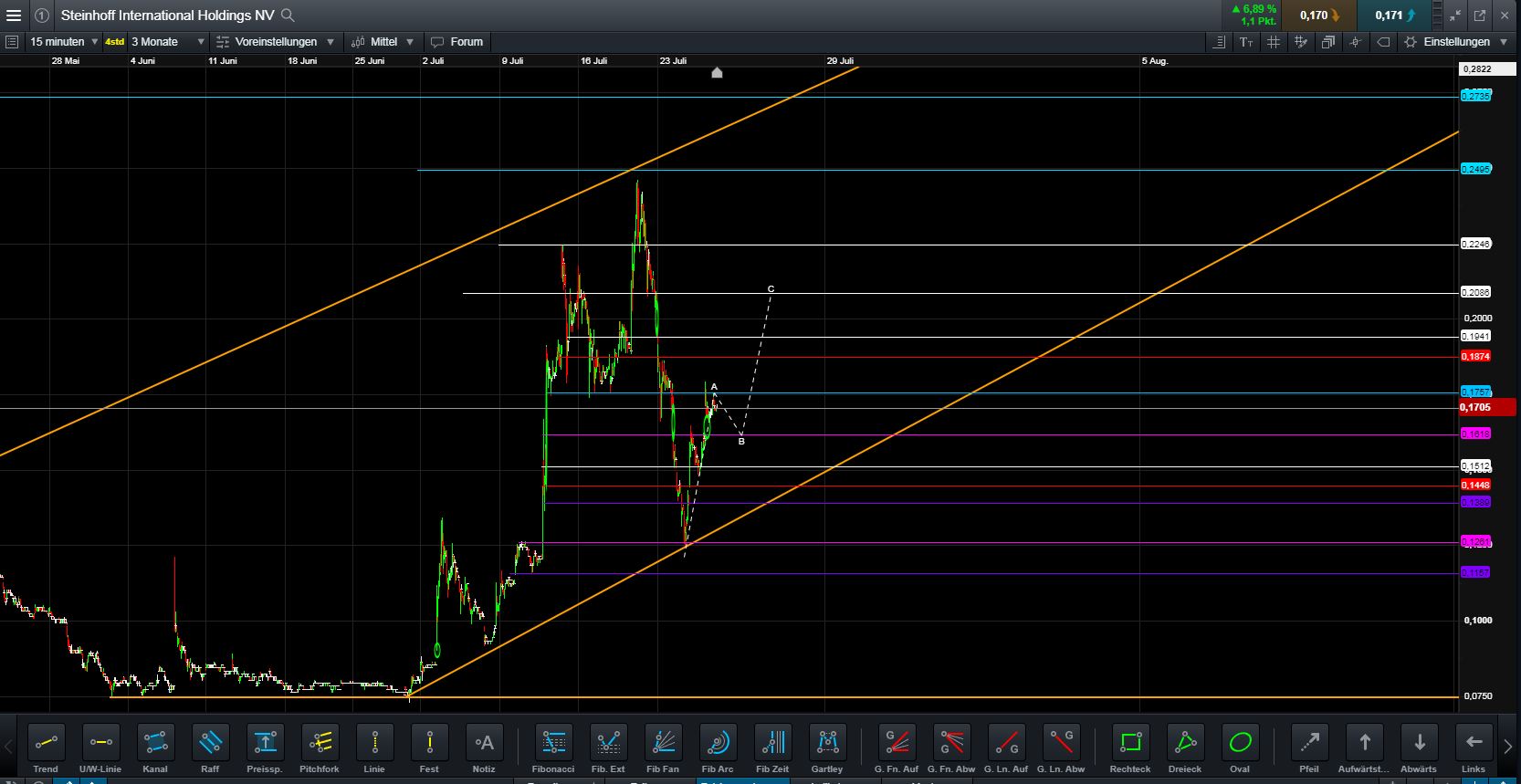The width and height of the screenshot is (1521, 784).
Task: Open the Einstellungen settings dropdown
Action: point(1455,42)
